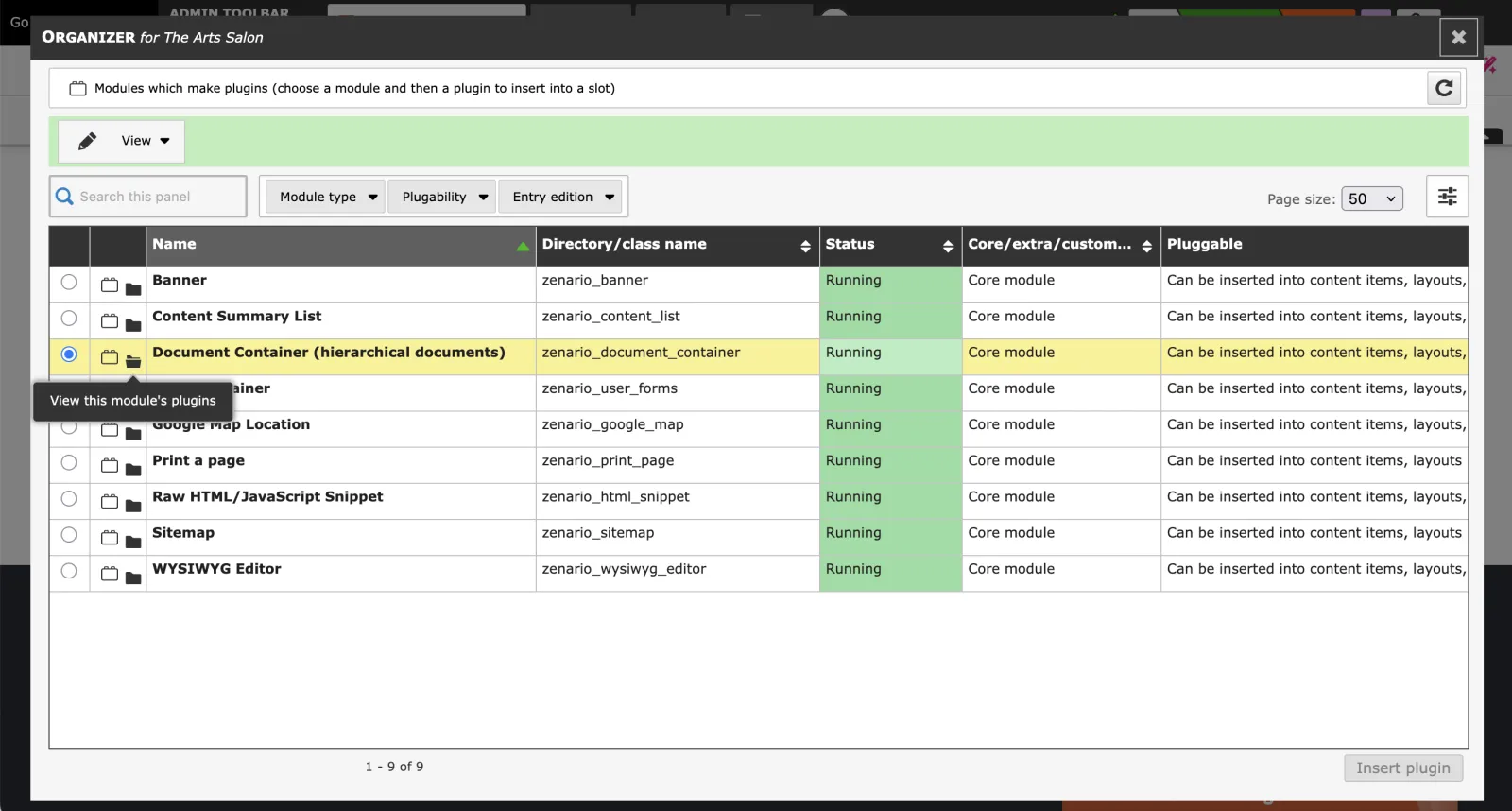The width and height of the screenshot is (1512, 811).
Task: Select the Content Summary List radio button
Action: (69, 318)
